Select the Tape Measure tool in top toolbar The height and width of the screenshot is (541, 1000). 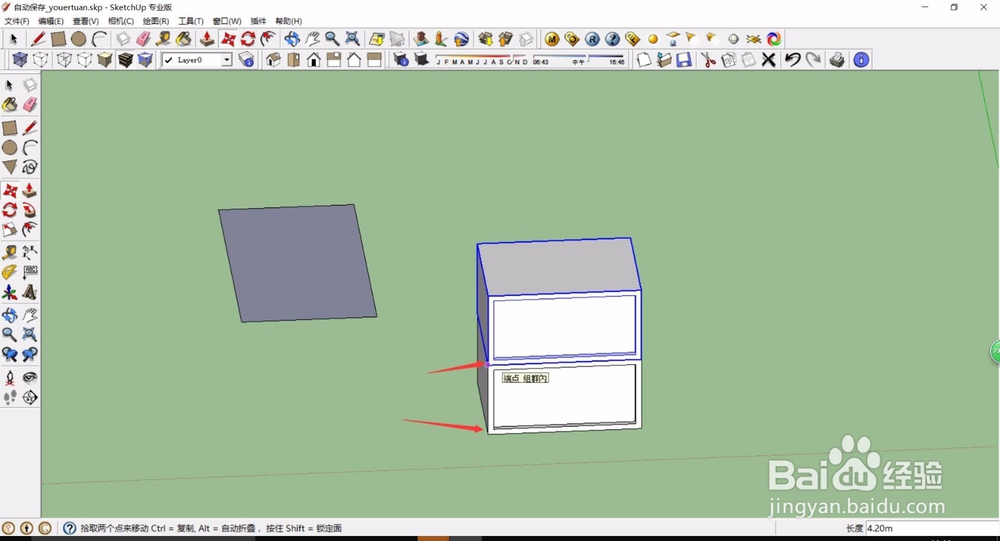tap(163, 40)
